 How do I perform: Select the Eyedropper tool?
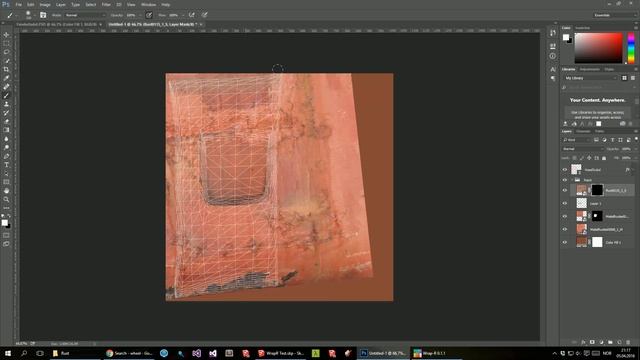pyautogui.click(x=6, y=78)
